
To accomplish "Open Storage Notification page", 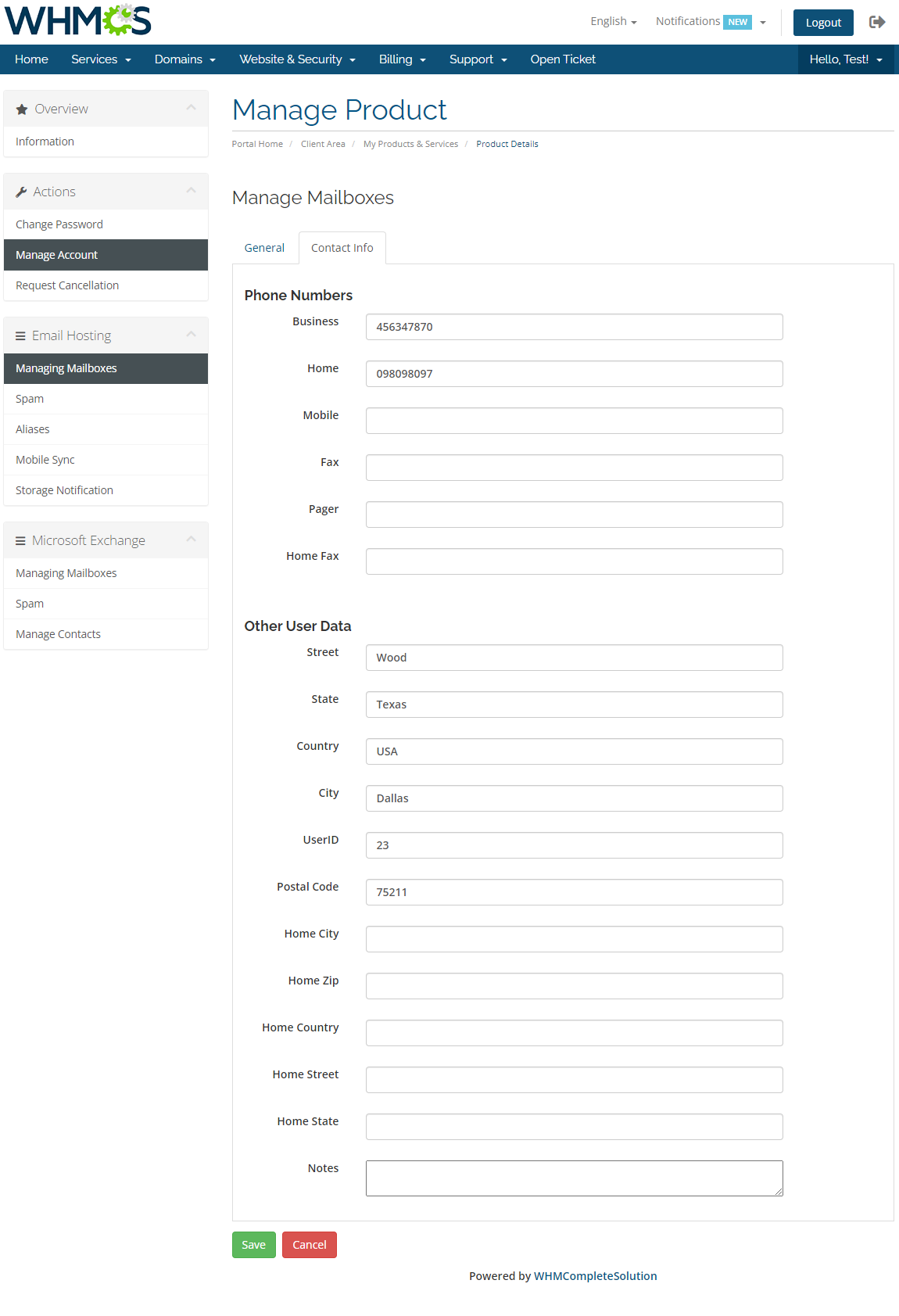I will (x=106, y=490).
